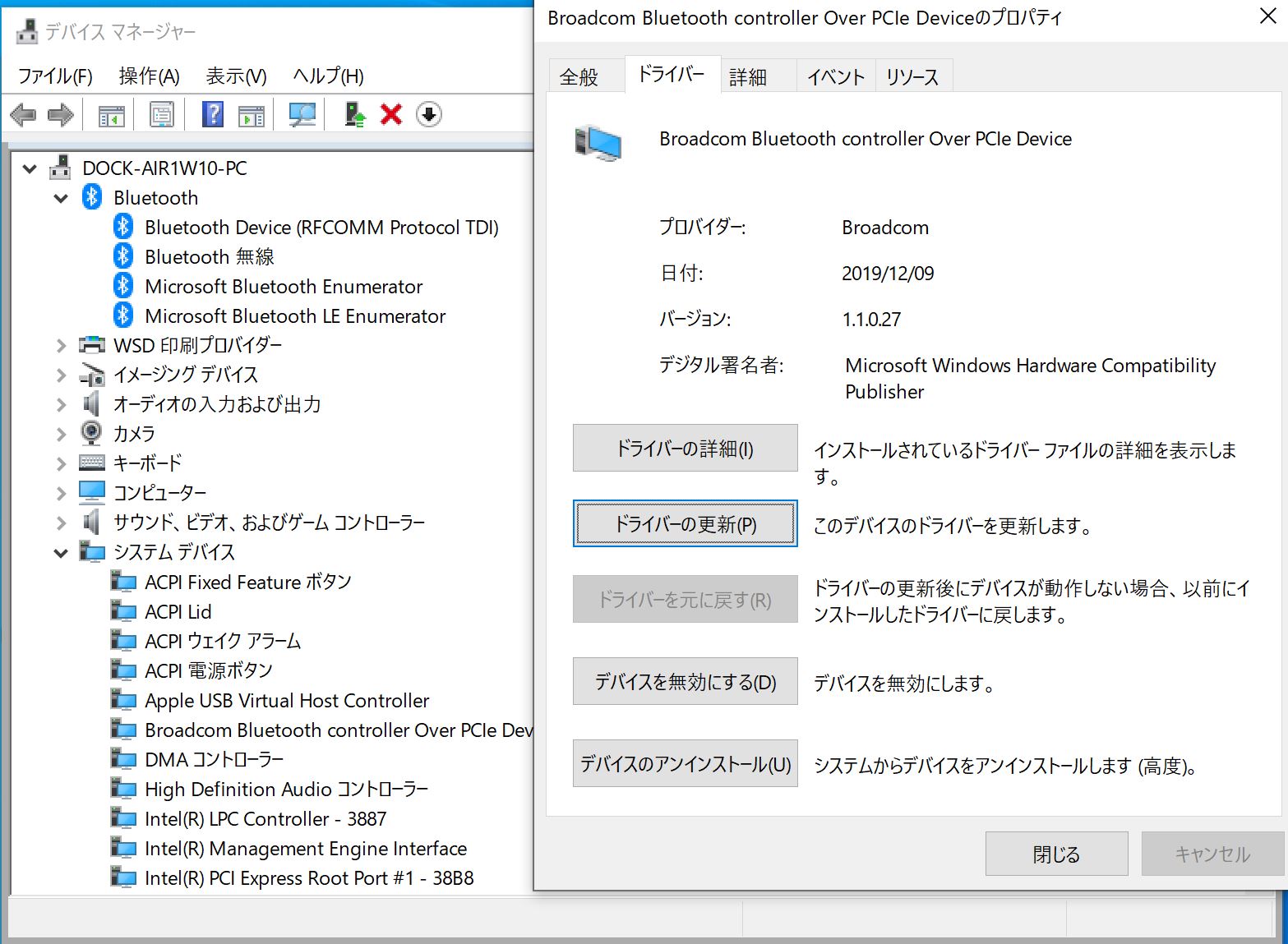Click the 閉じる button
Viewport: 1288px width, 944px height.
coord(1056,854)
